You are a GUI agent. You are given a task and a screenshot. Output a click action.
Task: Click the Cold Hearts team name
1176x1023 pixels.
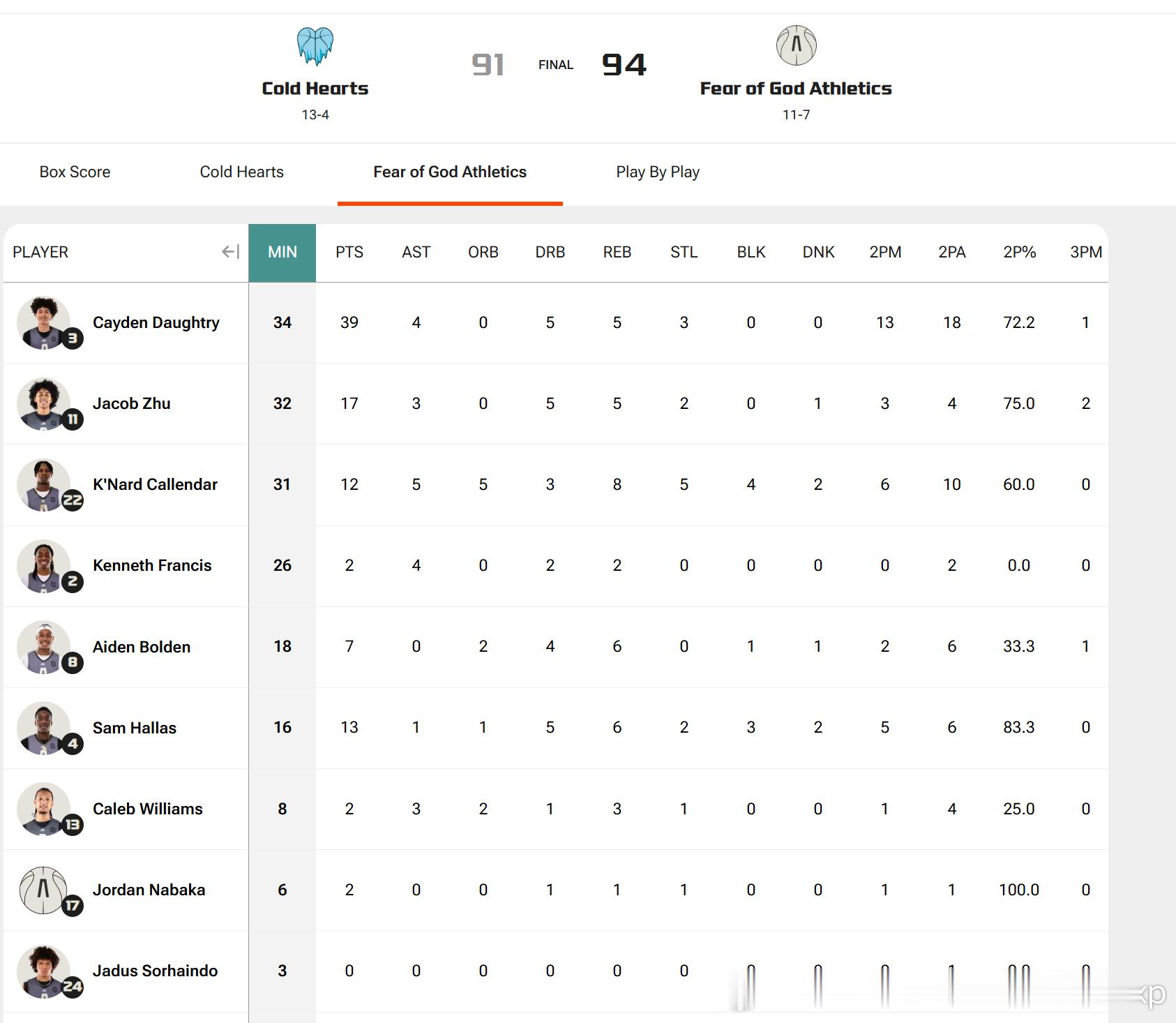tap(315, 89)
